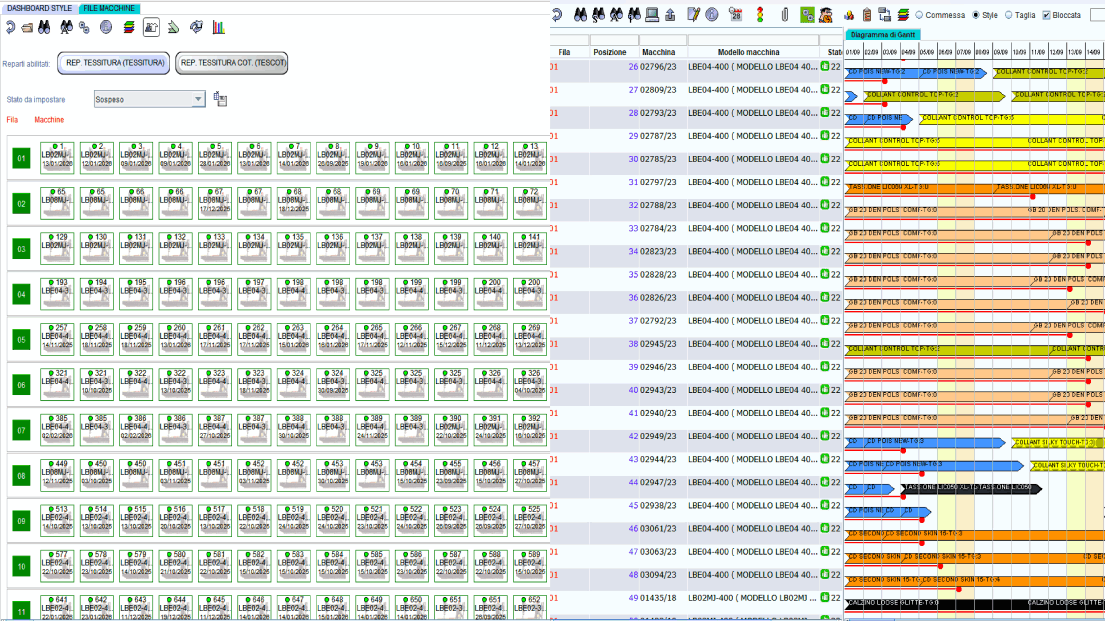Click the 07/09 date in the Gantt timeline header
Image resolution: width=1105 pixels, height=621 pixels.
click(x=963, y=52)
